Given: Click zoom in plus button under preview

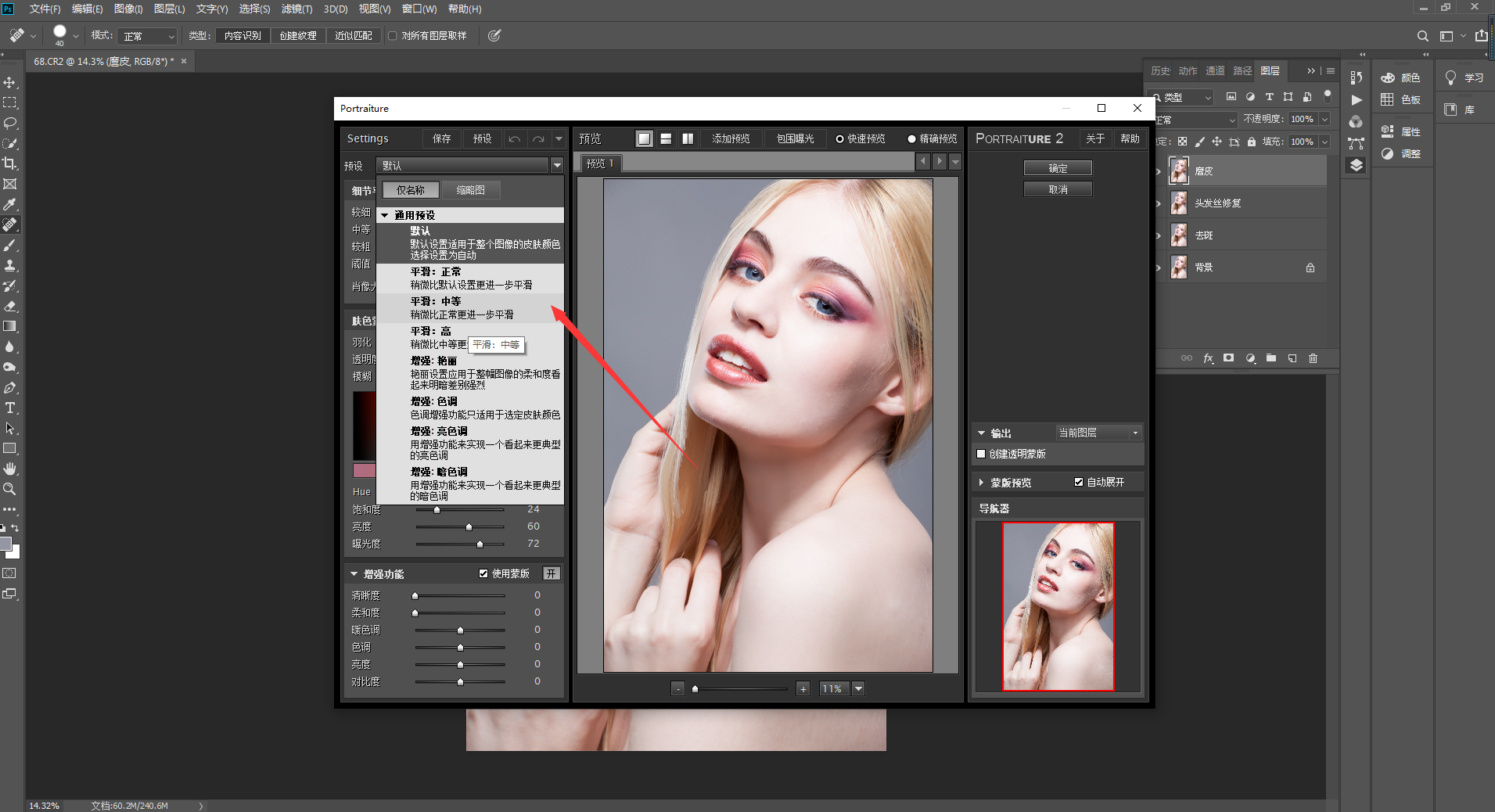Looking at the screenshot, I should (803, 688).
